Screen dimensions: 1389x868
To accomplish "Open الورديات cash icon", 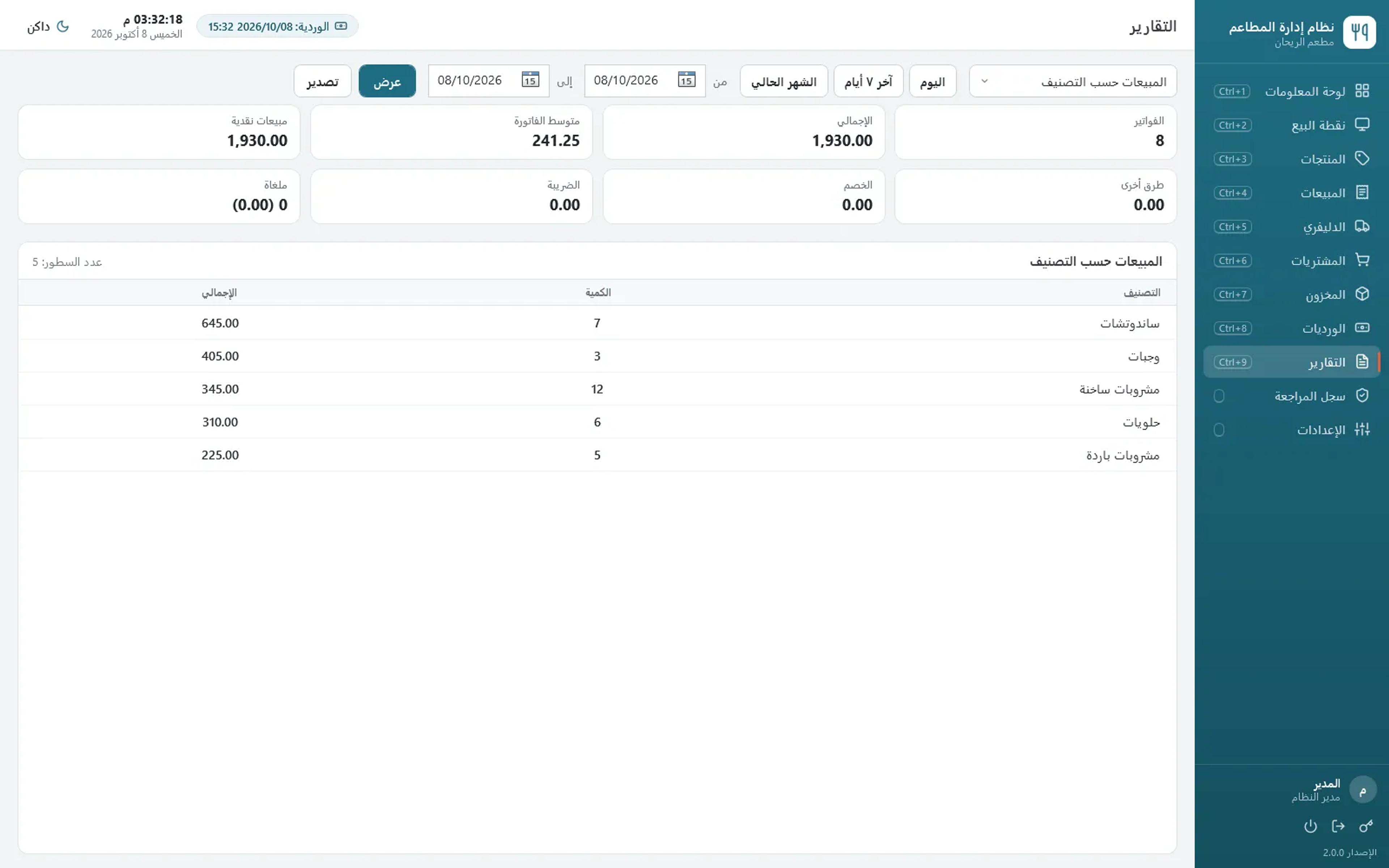I will [1362, 328].
